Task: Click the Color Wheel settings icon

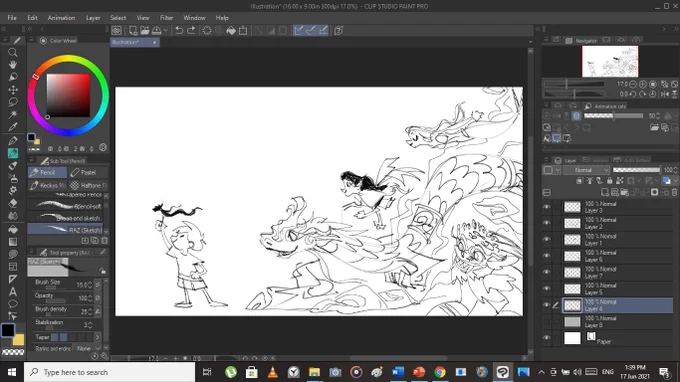Action: point(103,147)
